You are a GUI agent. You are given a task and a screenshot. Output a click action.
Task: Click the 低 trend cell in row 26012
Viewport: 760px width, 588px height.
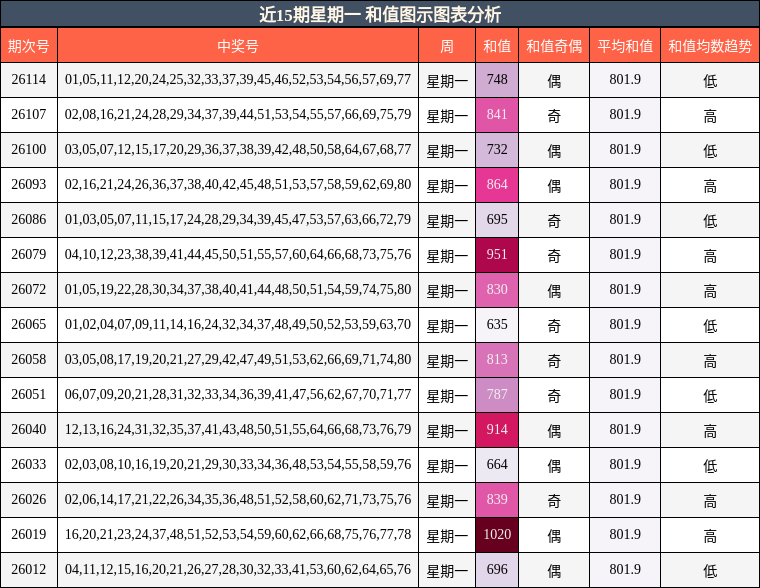[710, 571]
